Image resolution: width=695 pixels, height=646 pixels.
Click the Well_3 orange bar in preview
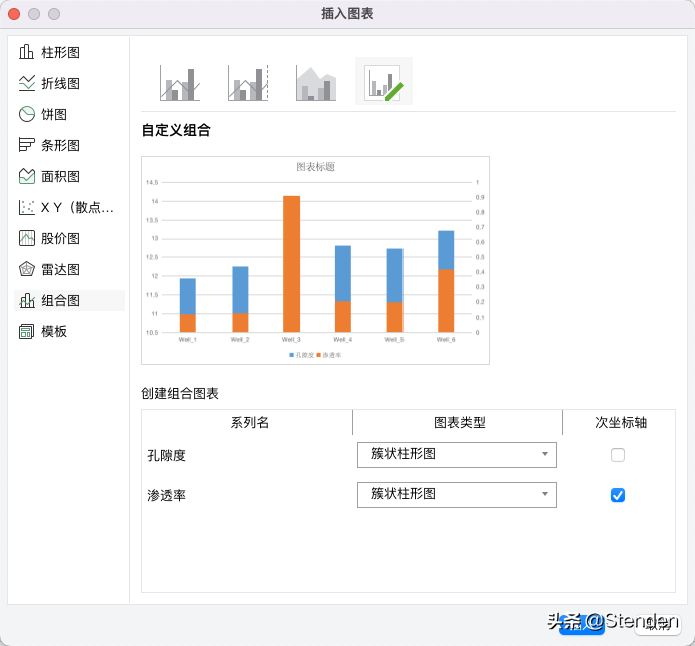(x=291, y=264)
